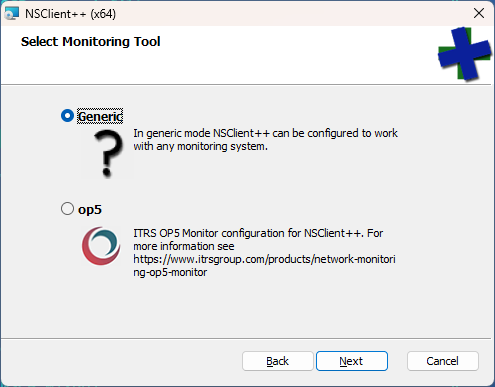Viewport: 495px width, 387px height.
Task: Click the 'NSClient++ (x64)' window title
Action: (71, 14)
